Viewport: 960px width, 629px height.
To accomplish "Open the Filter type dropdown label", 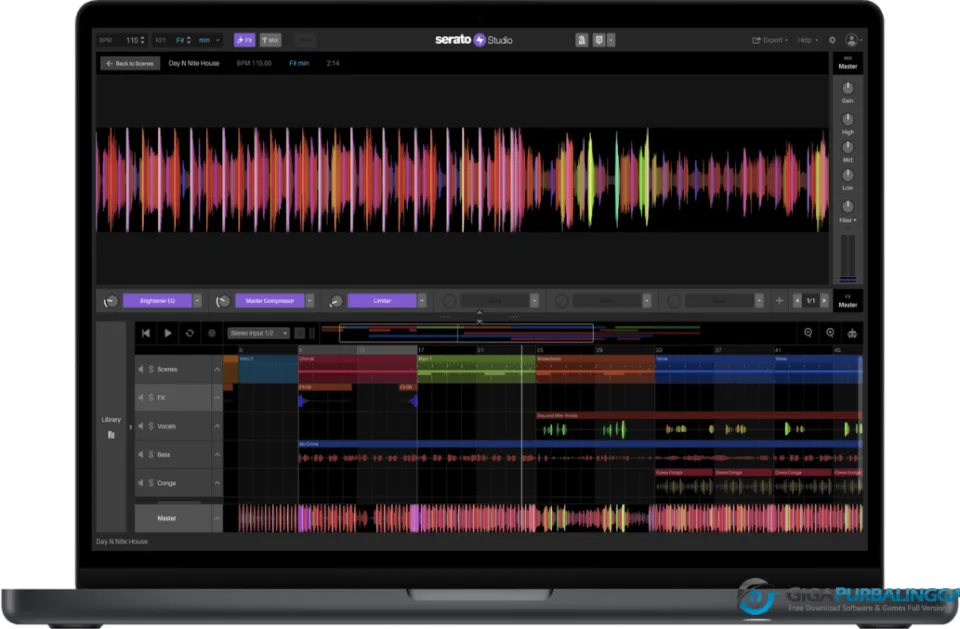I will [847, 220].
